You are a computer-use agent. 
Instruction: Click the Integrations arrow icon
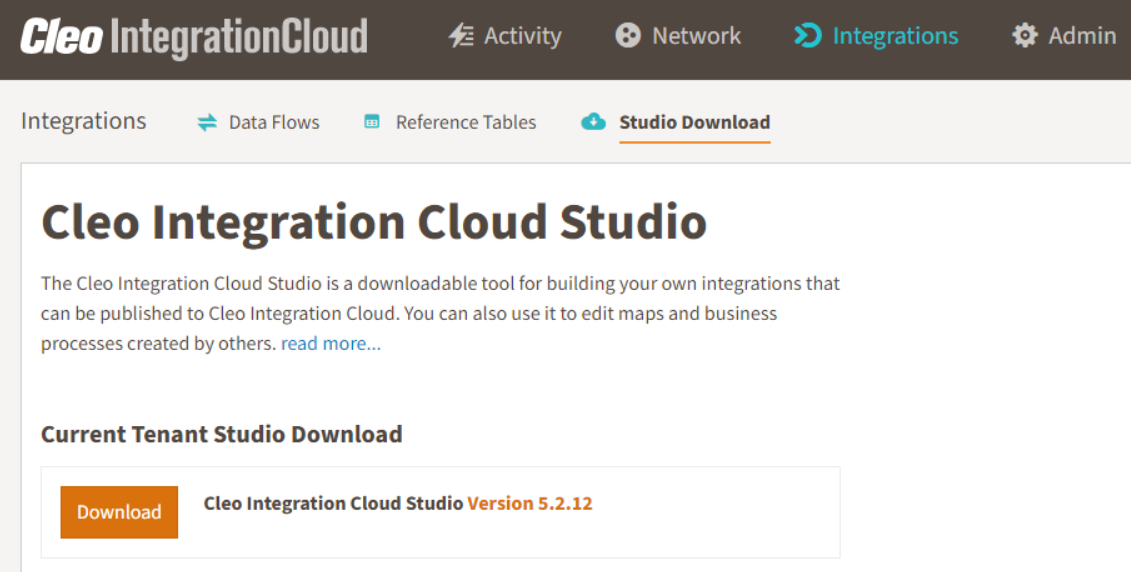coord(808,35)
